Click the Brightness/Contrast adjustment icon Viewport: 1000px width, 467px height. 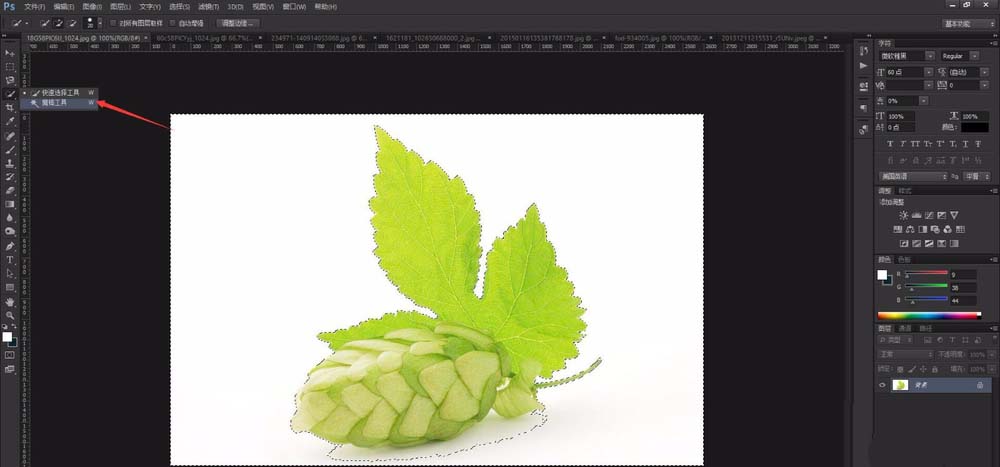tap(904, 215)
